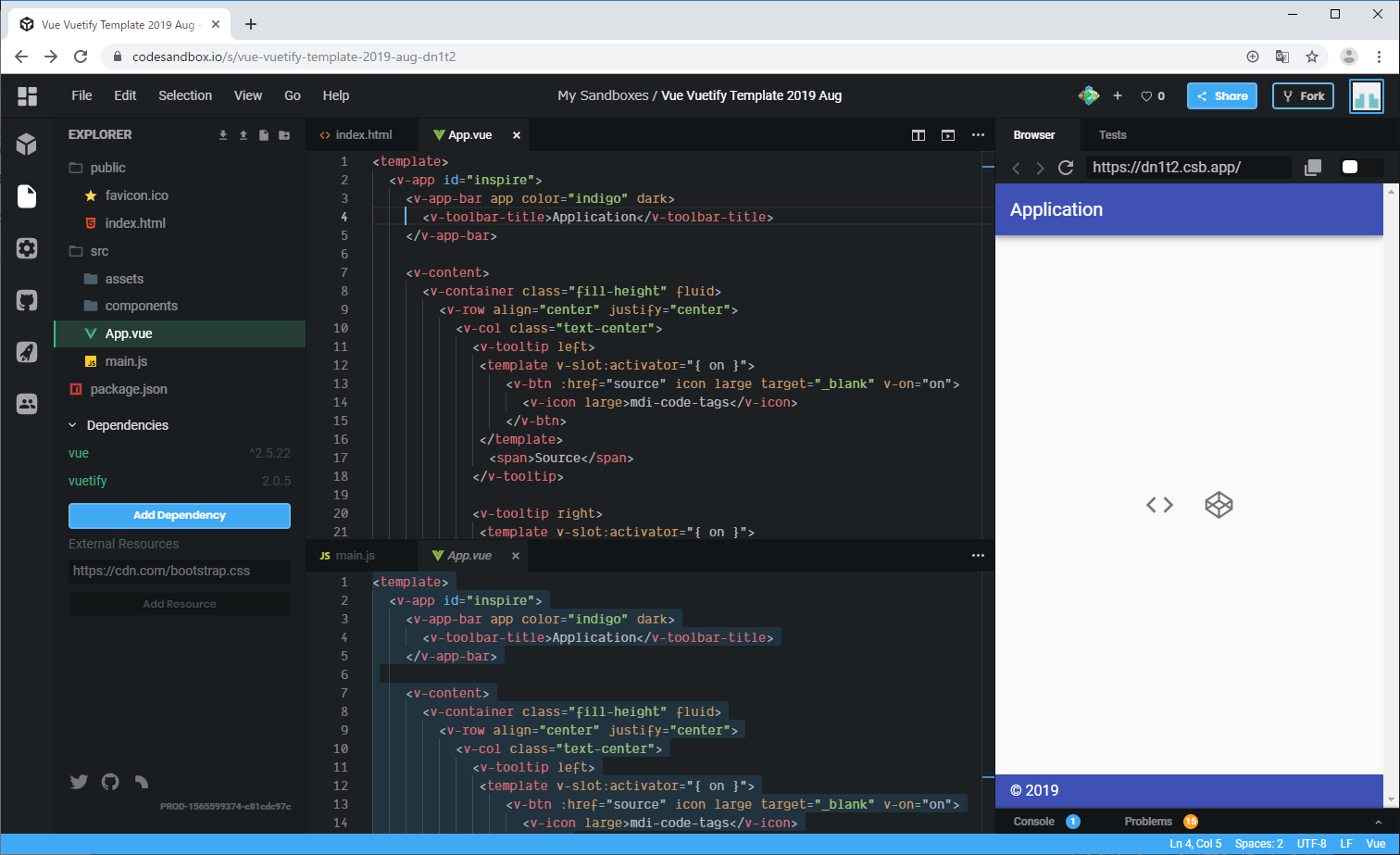Open the GitHub panel in the sidebar
Image resolution: width=1400 pixels, height=855 pixels.
pyautogui.click(x=27, y=300)
